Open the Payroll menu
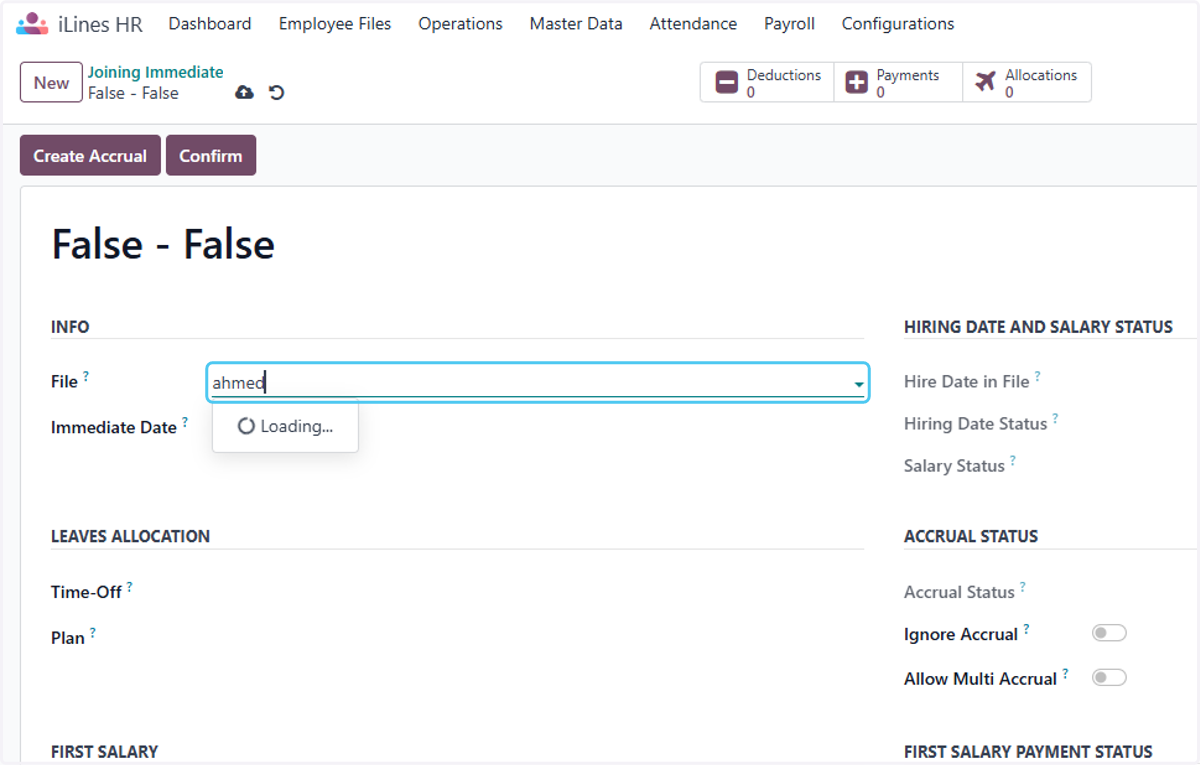 (x=789, y=24)
